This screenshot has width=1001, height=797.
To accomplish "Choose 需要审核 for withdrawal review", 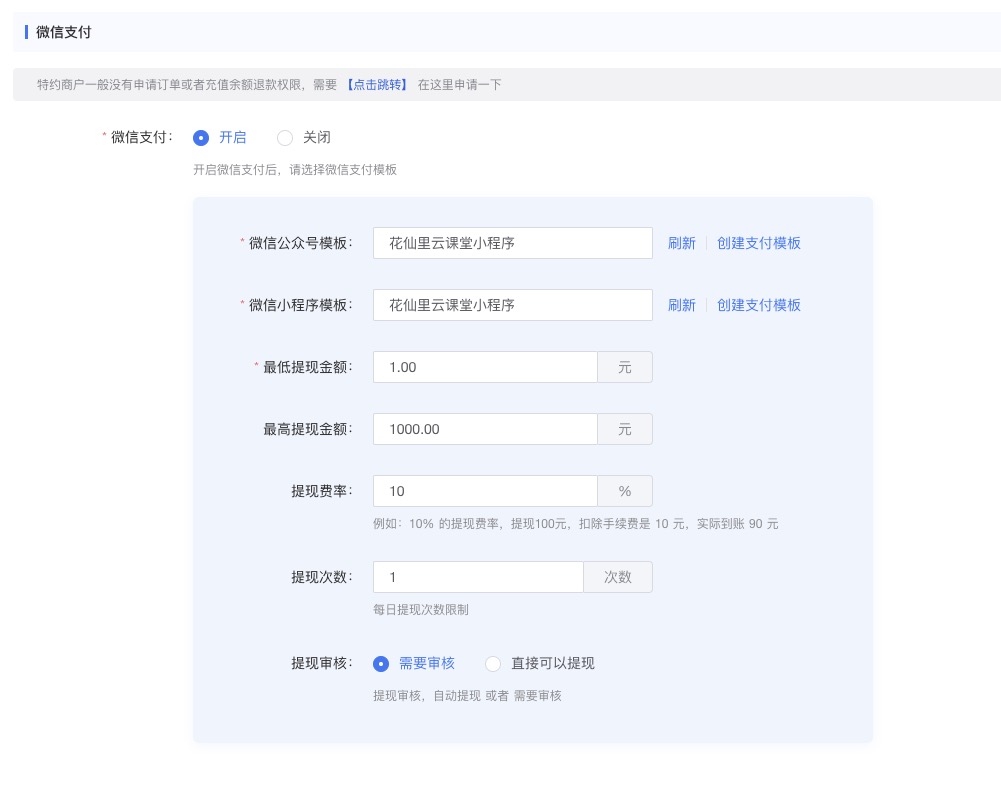I will click(381, 664).
